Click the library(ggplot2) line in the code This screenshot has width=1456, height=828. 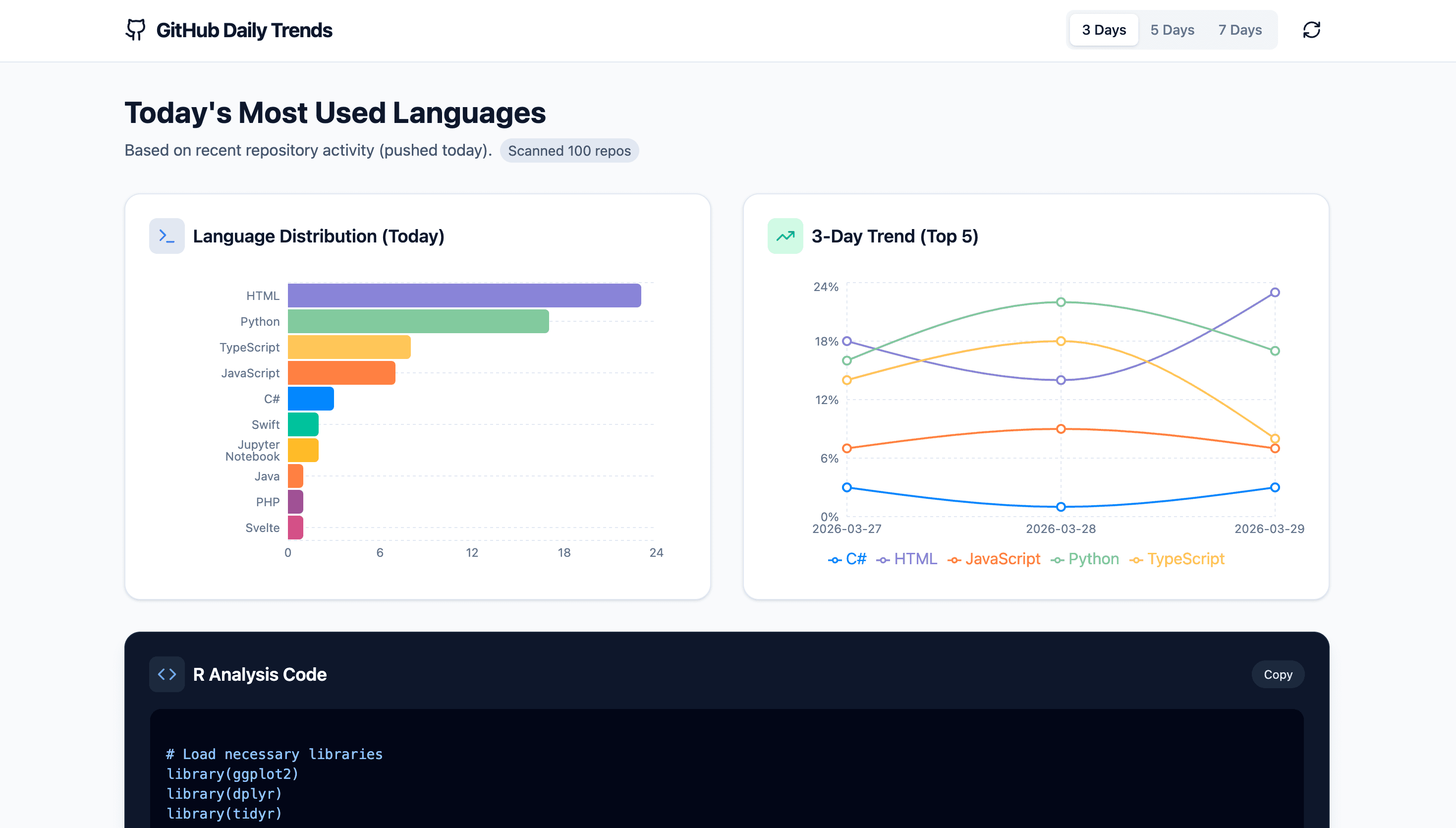click(x=232, y=773)
